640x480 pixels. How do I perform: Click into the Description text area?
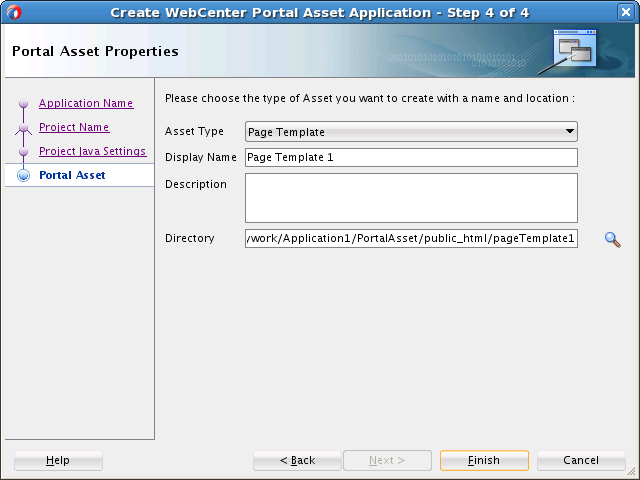(x=411, y=198)
